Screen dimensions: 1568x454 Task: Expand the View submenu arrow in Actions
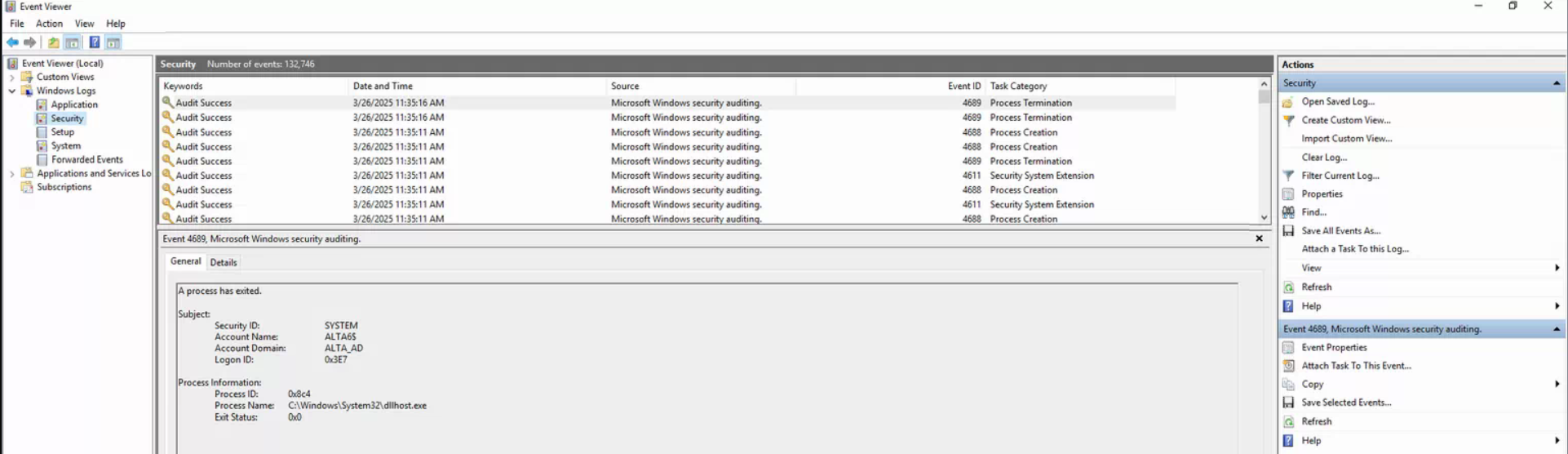[1557, 268]
